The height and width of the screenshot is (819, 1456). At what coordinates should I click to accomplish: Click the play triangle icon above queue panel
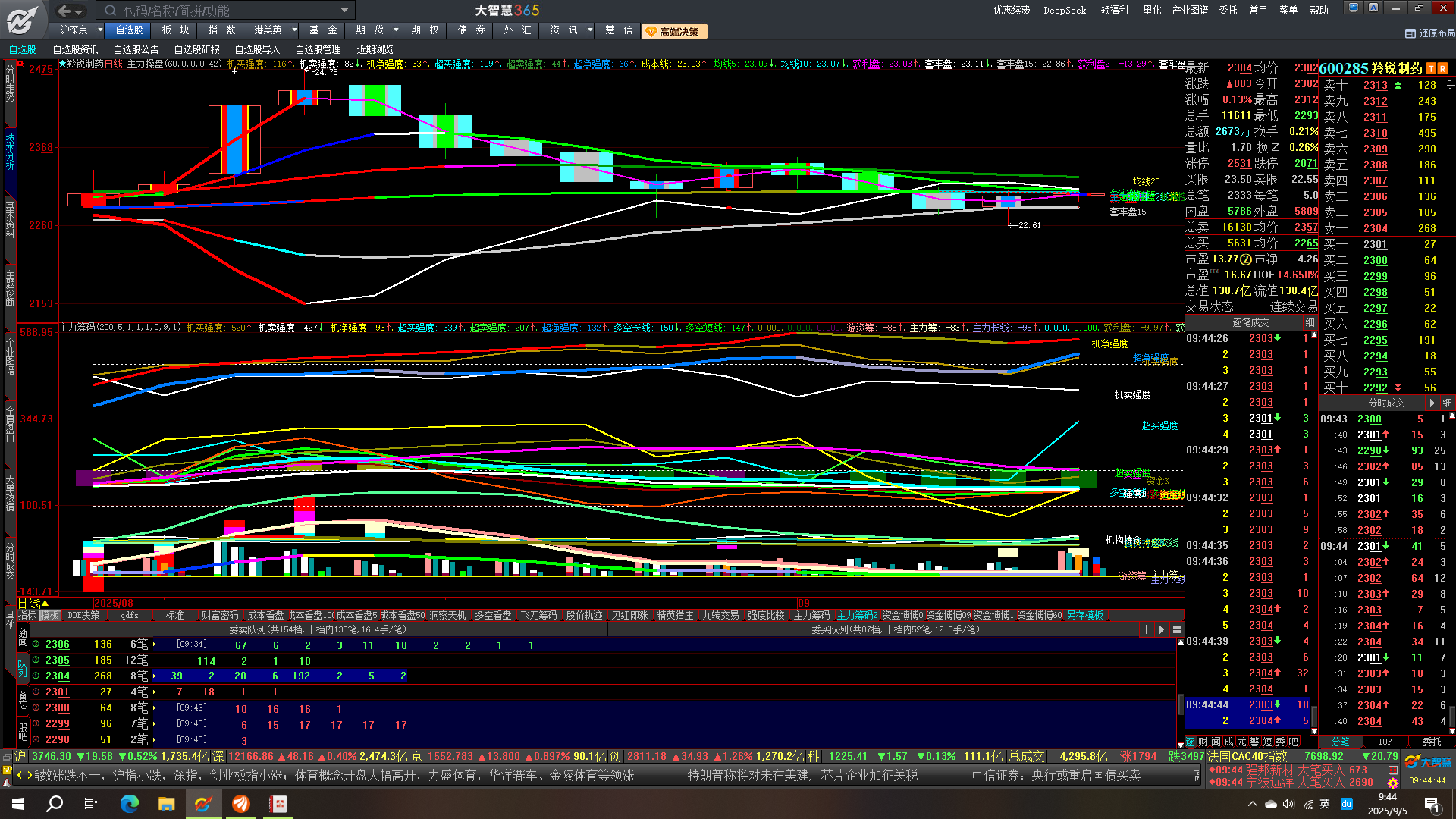click(1161, 629)
